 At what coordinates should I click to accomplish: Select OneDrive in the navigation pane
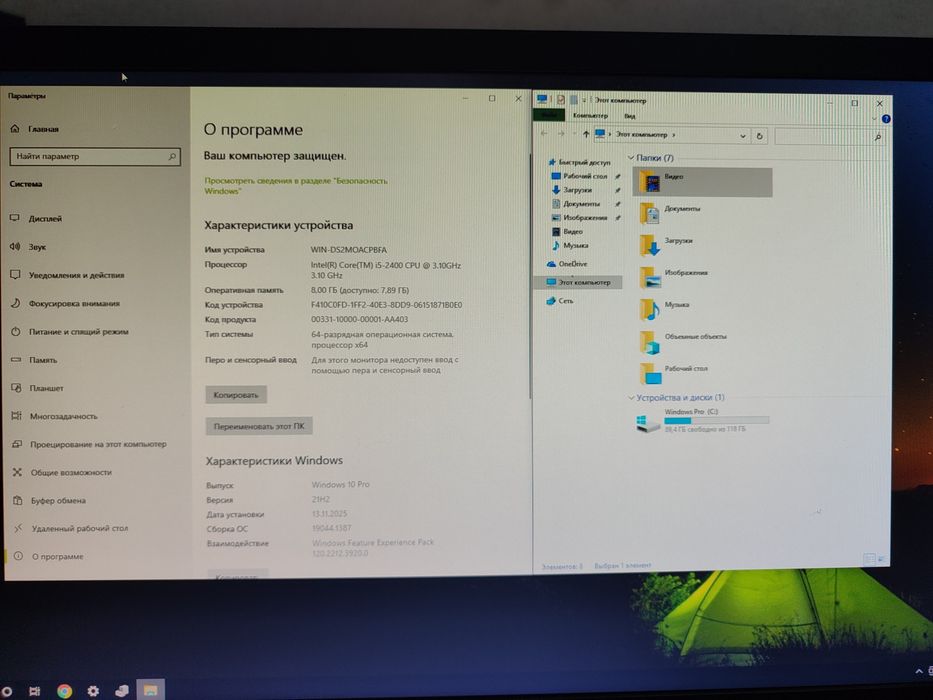click(566, 264)
